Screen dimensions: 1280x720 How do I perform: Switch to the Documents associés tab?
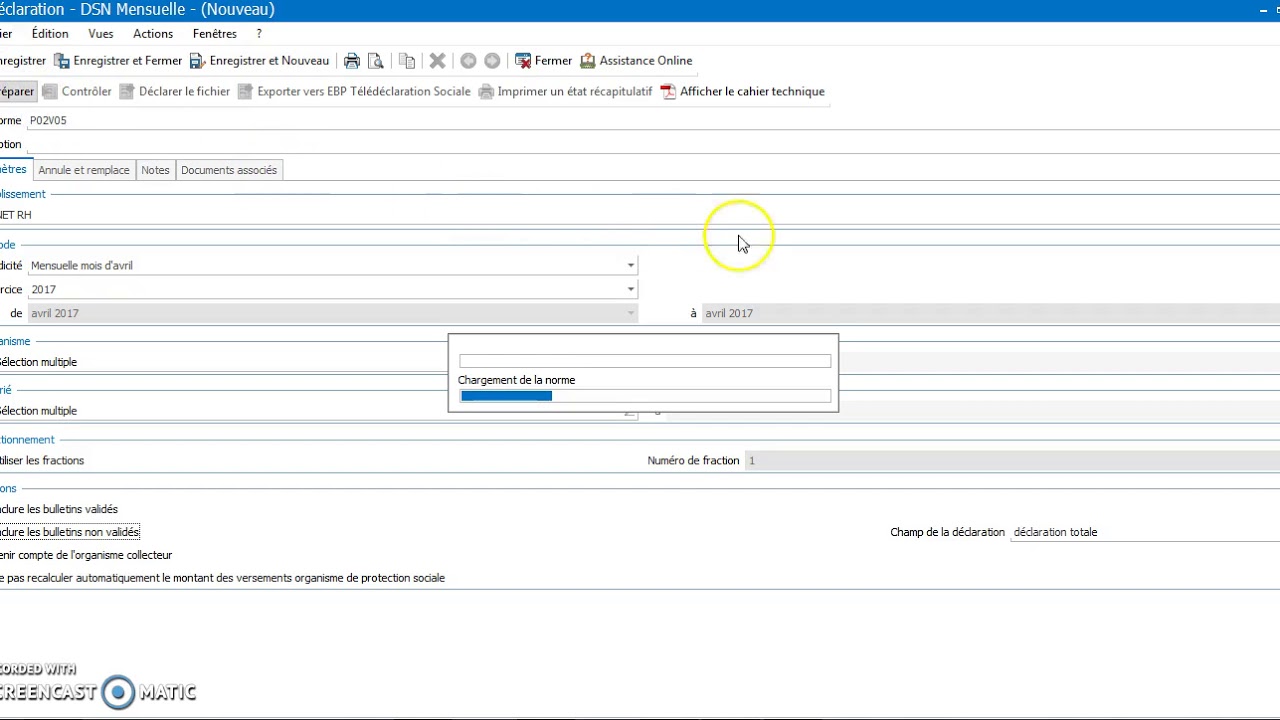pyautogui.click(x=229, y=170)
